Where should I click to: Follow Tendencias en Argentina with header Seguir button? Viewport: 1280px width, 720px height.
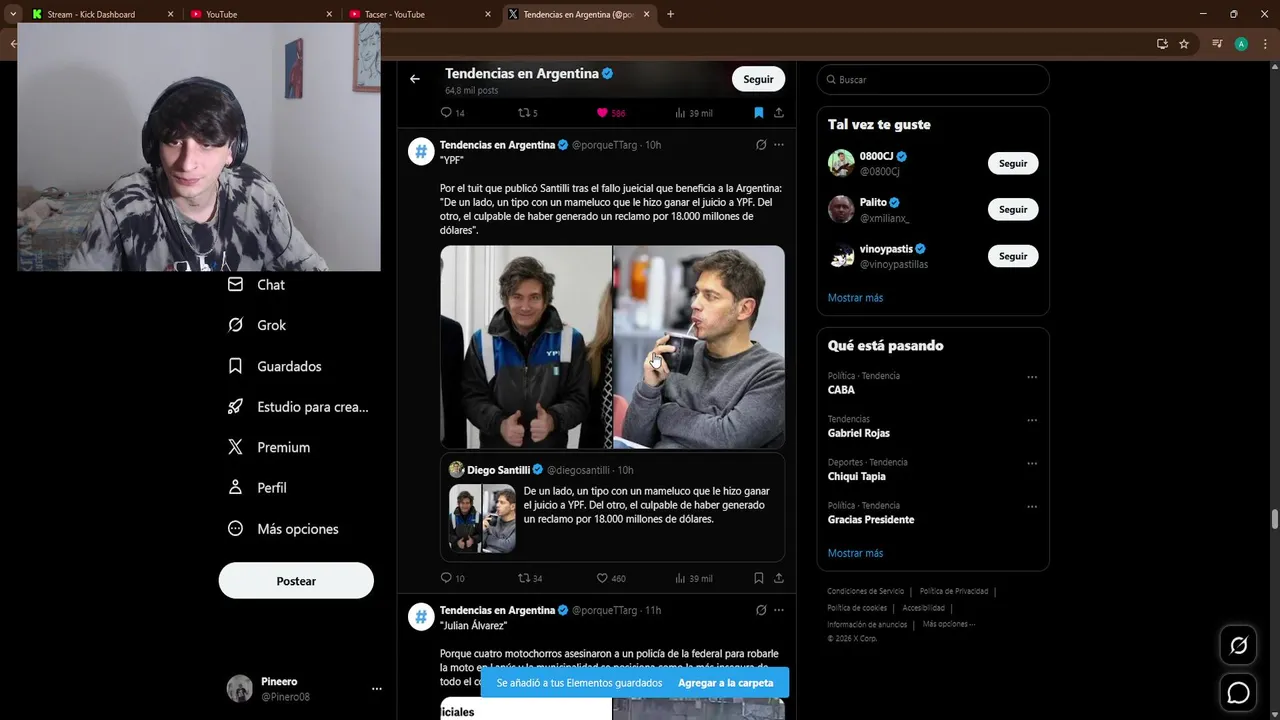point(758,79)
